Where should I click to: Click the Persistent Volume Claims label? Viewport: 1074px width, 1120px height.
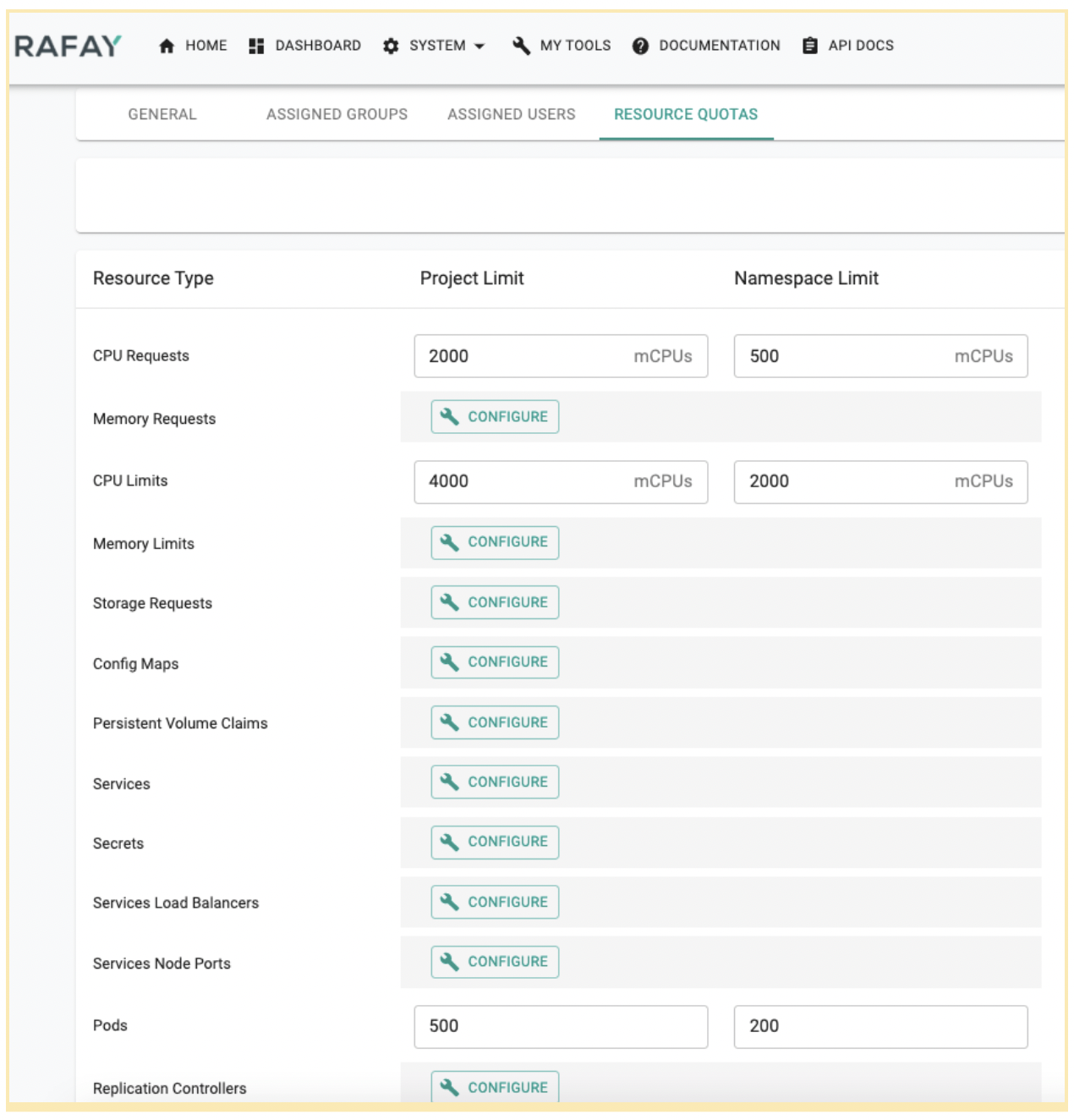(x=180, y=723)
